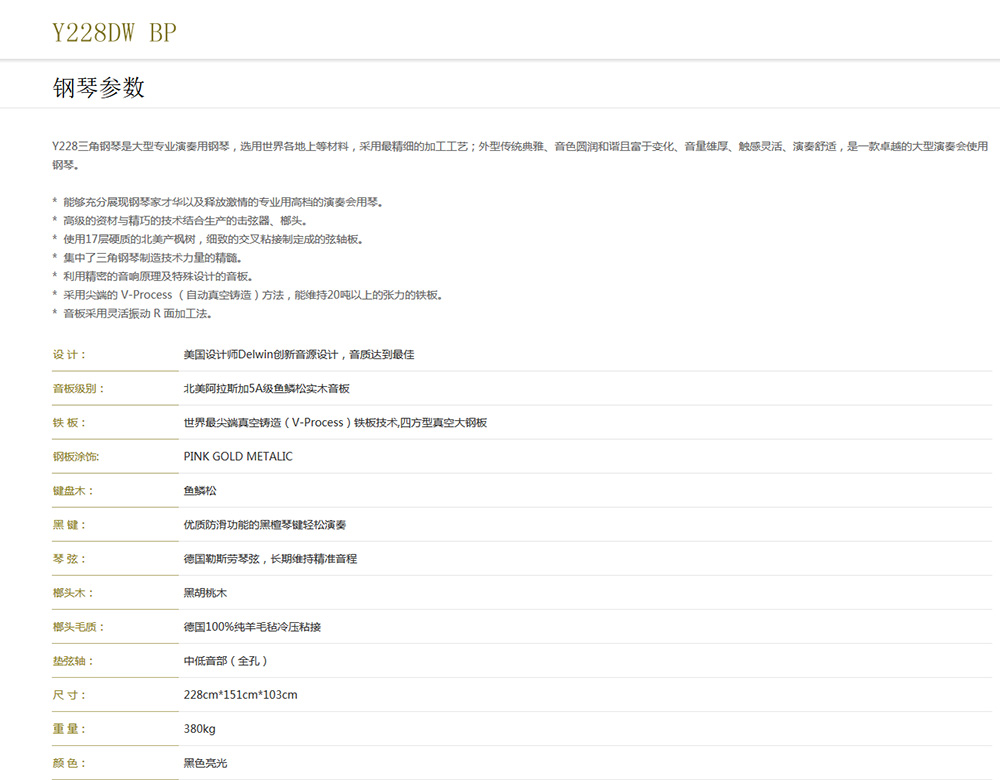Click the value 鱼鳞松 for 键盘木

pos(200,490)
